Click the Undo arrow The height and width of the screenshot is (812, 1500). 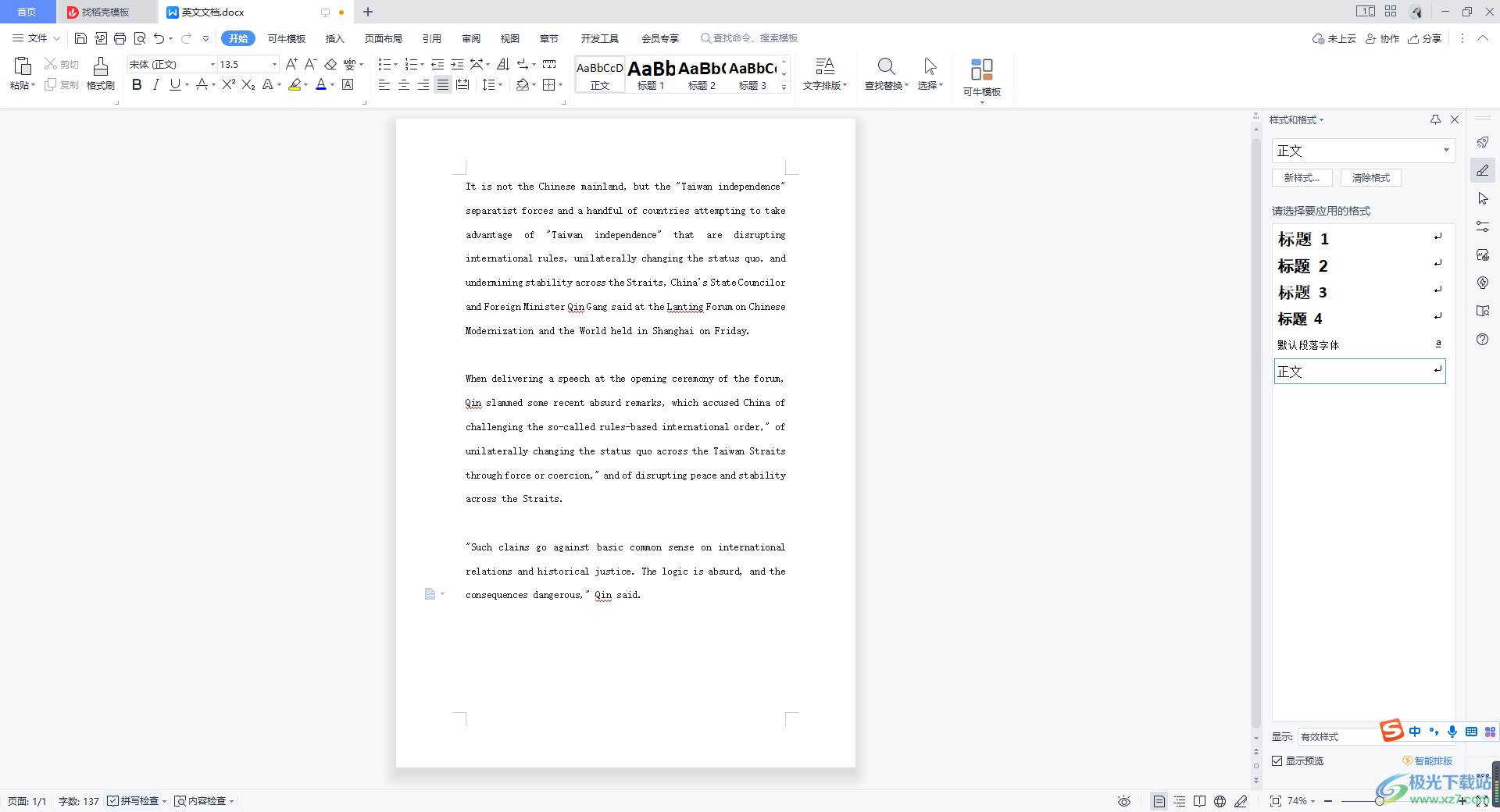(159, 38)
